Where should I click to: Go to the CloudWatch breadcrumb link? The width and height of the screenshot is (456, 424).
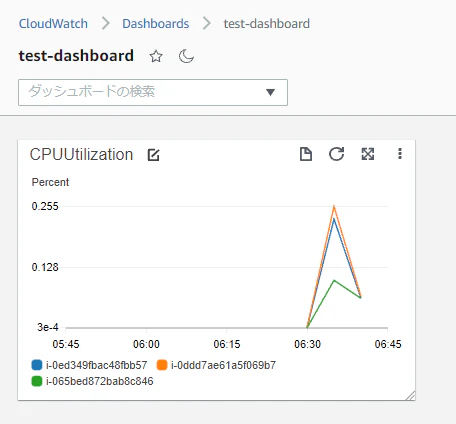[x=53, y=24]
